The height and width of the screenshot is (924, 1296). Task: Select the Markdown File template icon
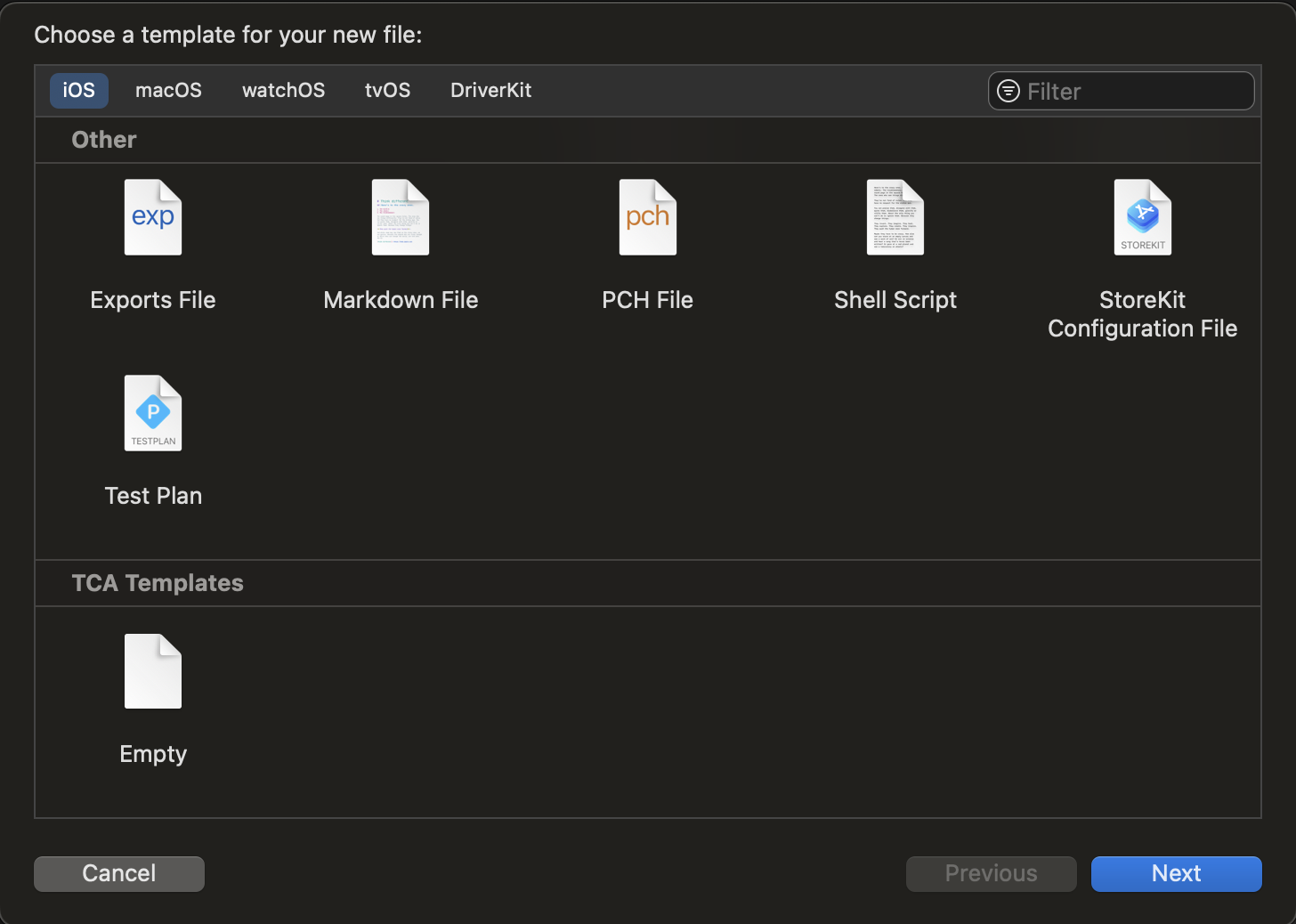(x=401, y=217)
